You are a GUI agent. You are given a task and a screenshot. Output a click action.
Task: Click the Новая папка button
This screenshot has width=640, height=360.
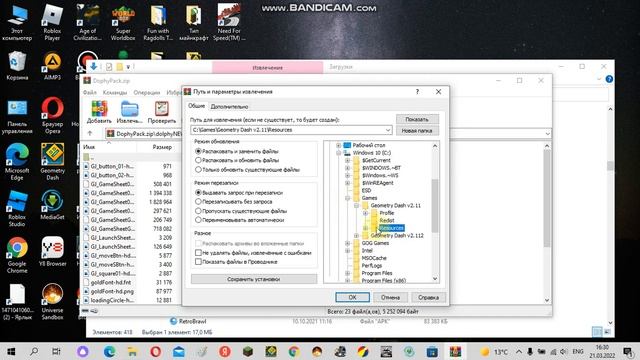tap(417, 131)
